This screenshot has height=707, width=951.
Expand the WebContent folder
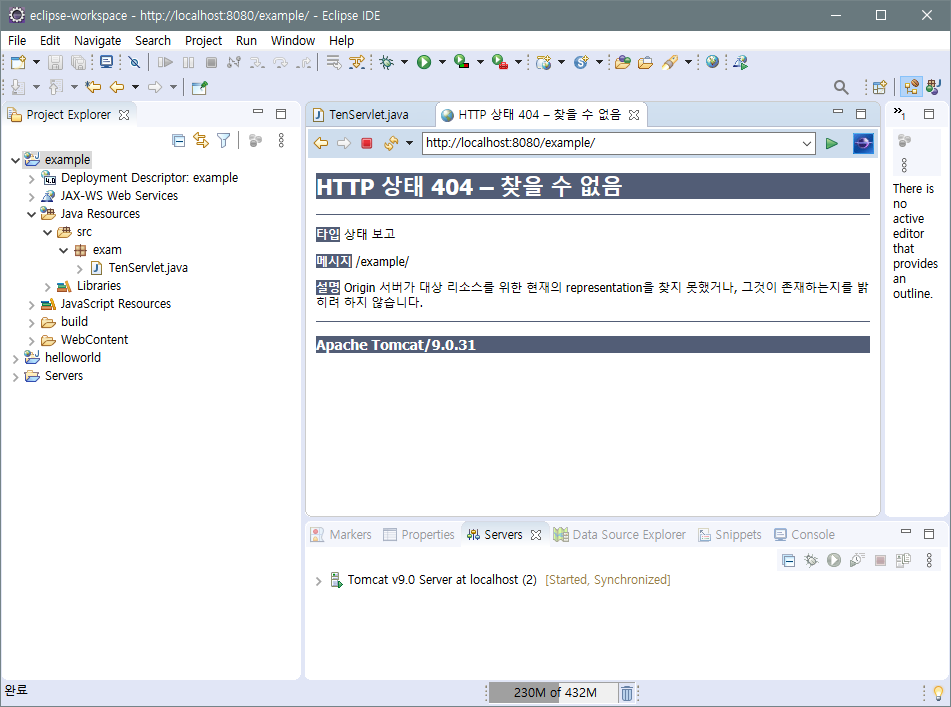32,341
